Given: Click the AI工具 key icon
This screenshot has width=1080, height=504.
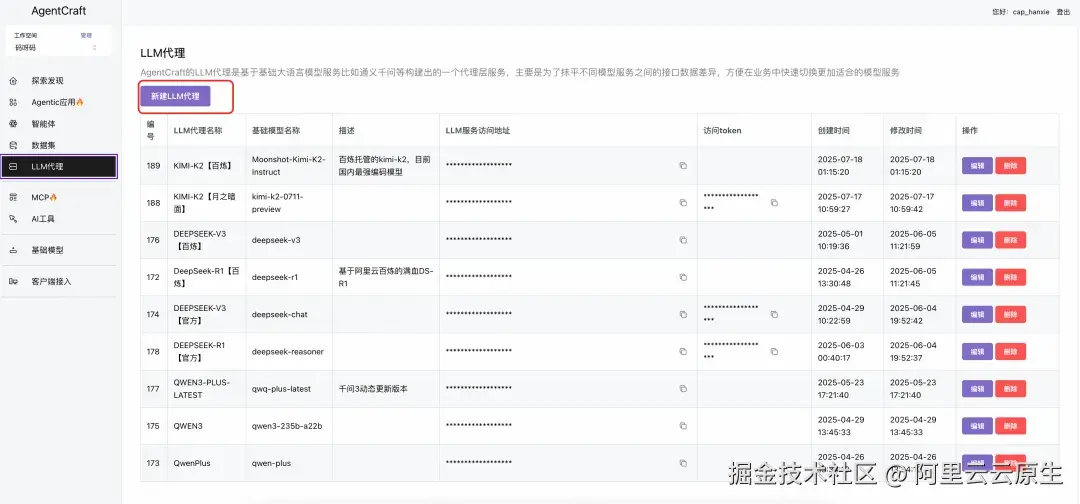Looking at the screenshot, I should coord(13,219).
